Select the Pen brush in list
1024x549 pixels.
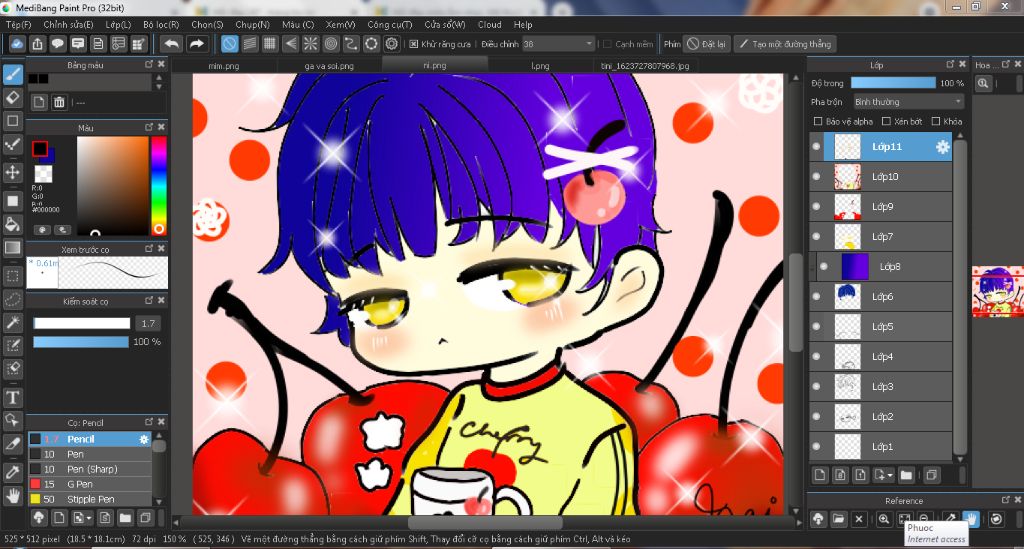pos(89,454)
